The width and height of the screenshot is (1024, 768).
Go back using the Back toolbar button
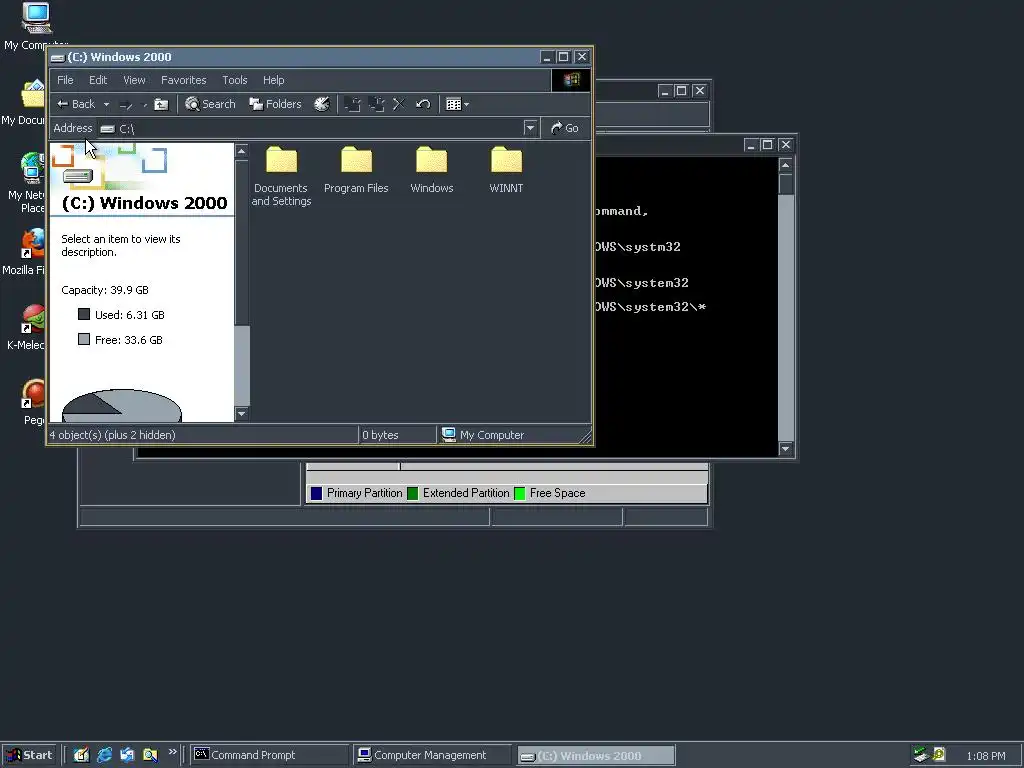tap(76, 104)
